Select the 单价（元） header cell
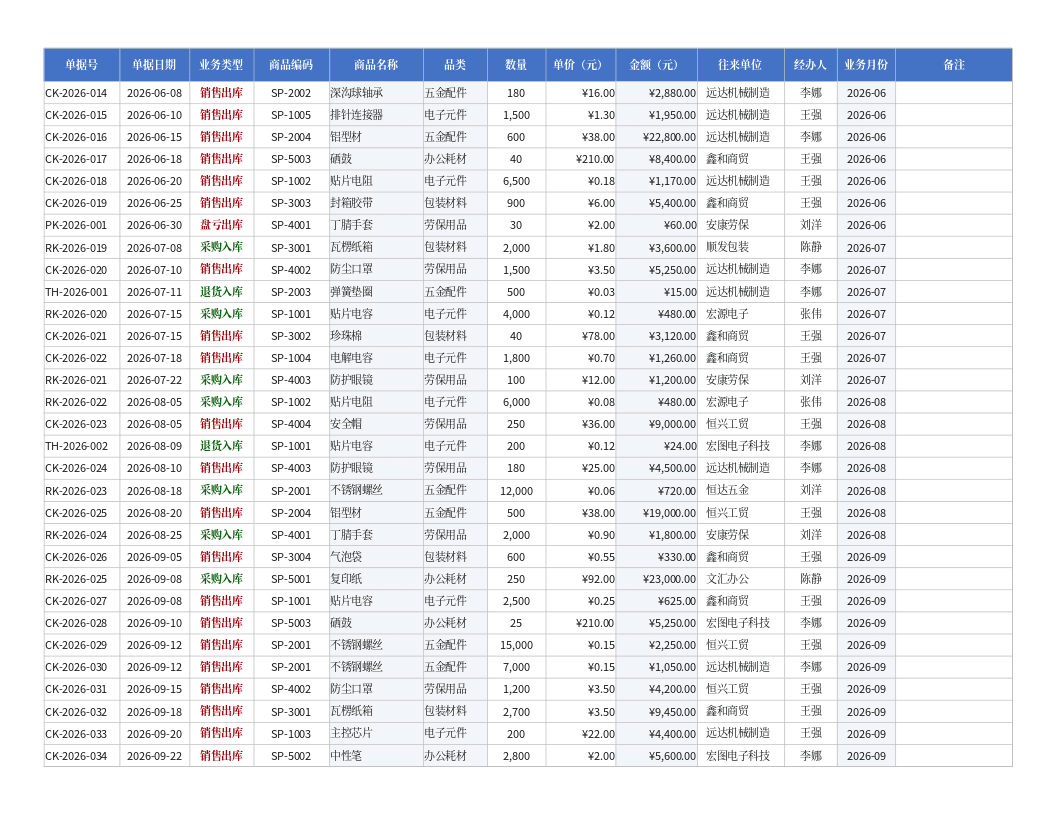 (x=581, y=65)
